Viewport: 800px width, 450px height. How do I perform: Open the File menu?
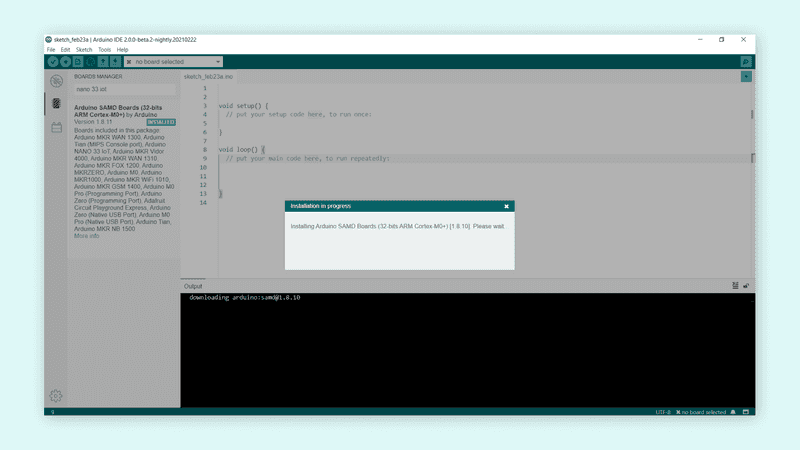(51, 49)
